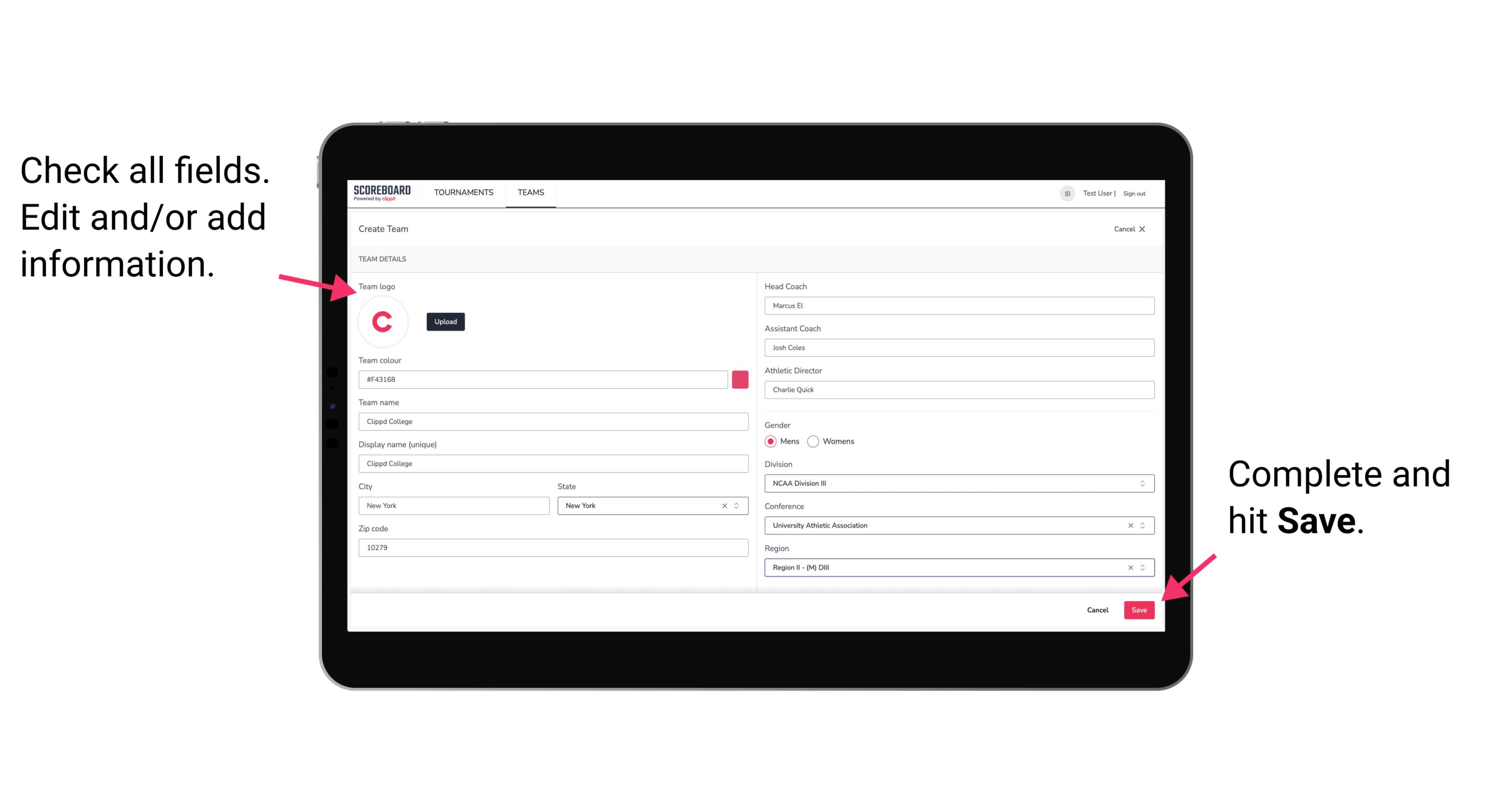The image size is (1510, 812).
Task: Click the Cancel X icon to close form
Action: 1146,228
